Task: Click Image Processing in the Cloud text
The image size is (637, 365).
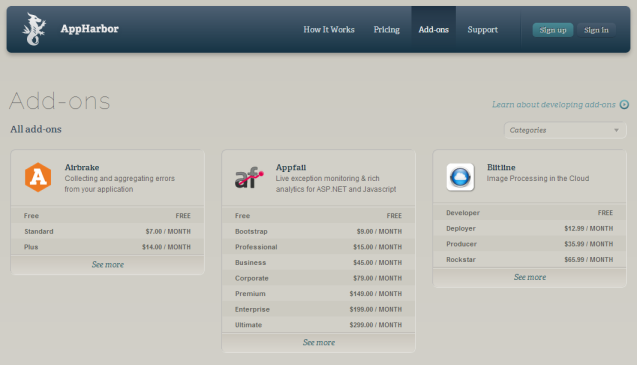Action: (x=538, y=178)
